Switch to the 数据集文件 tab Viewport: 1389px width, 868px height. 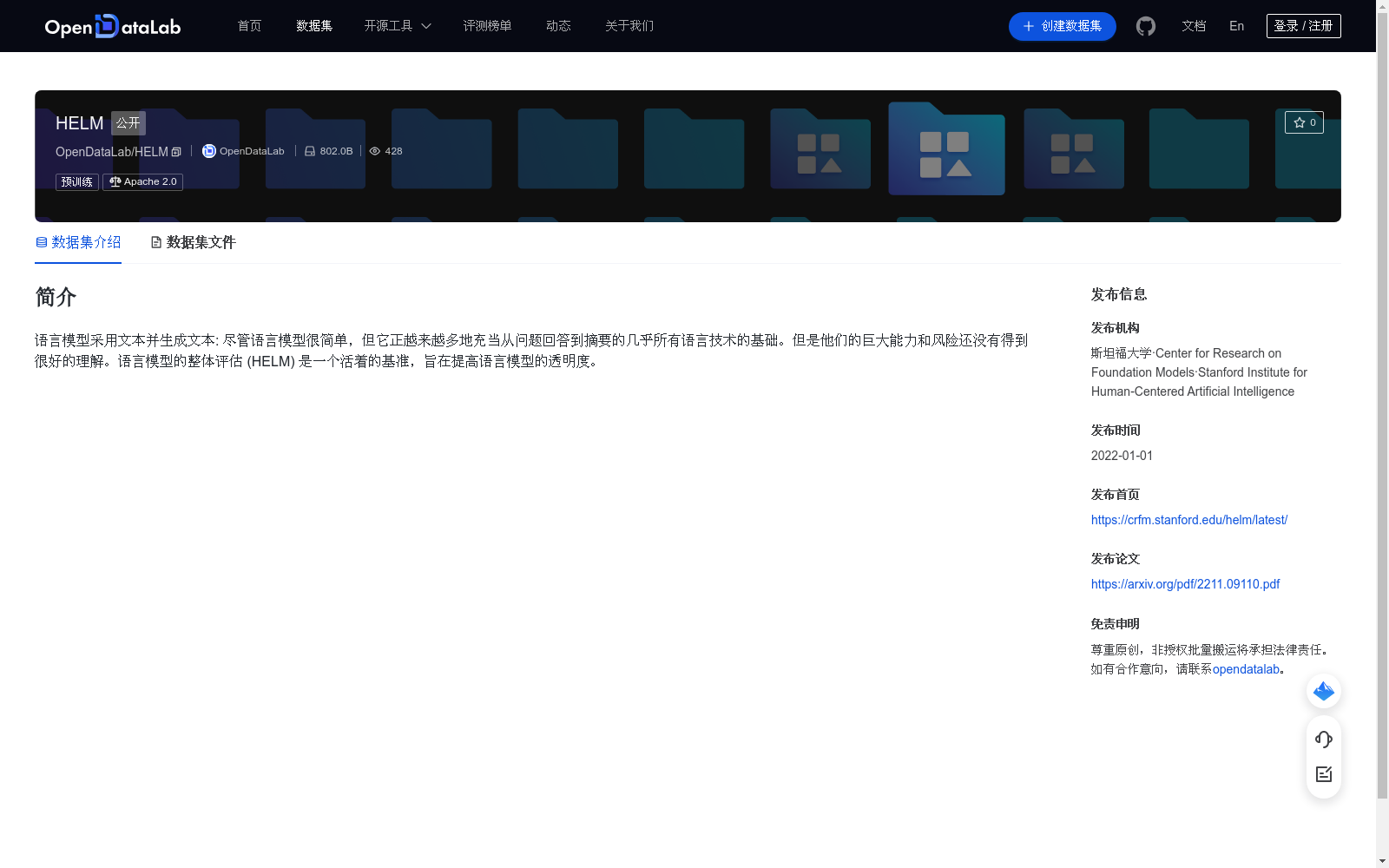pos(192,242)
